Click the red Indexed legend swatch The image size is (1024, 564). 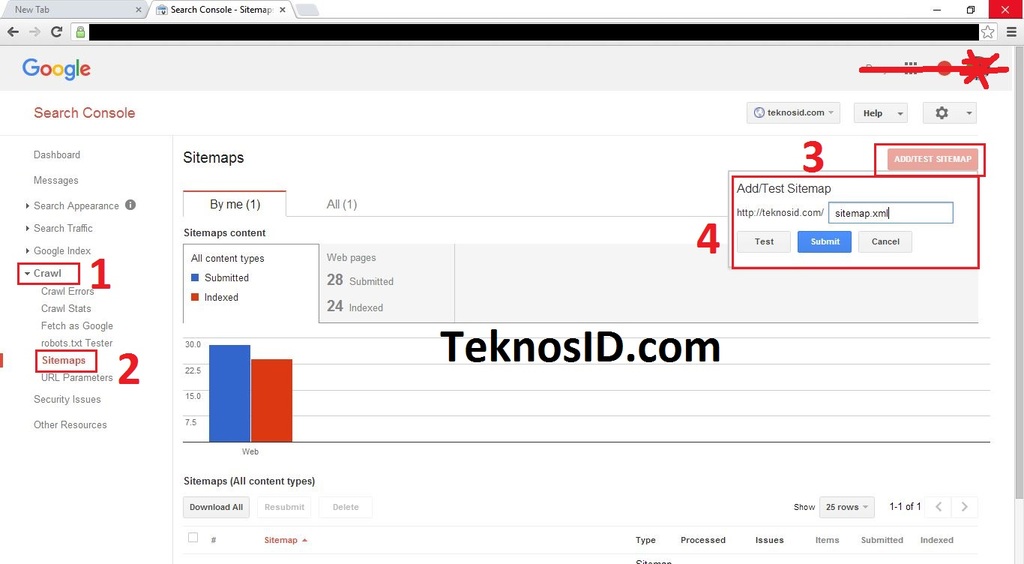coord(195,297)
